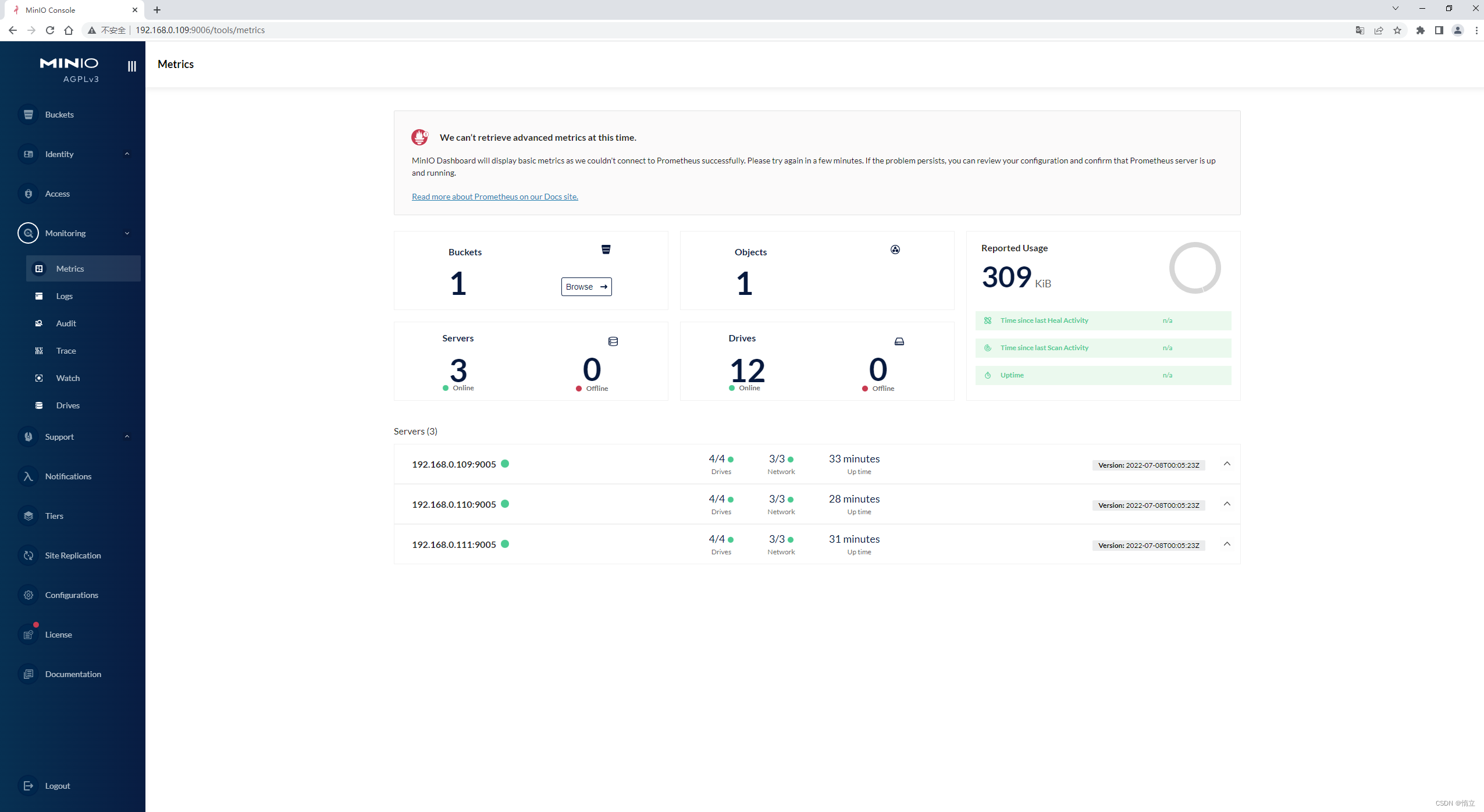The image size is (1484, 812).
Task: Bookmark this page with star icon
Action: [x=1397, y=30]
